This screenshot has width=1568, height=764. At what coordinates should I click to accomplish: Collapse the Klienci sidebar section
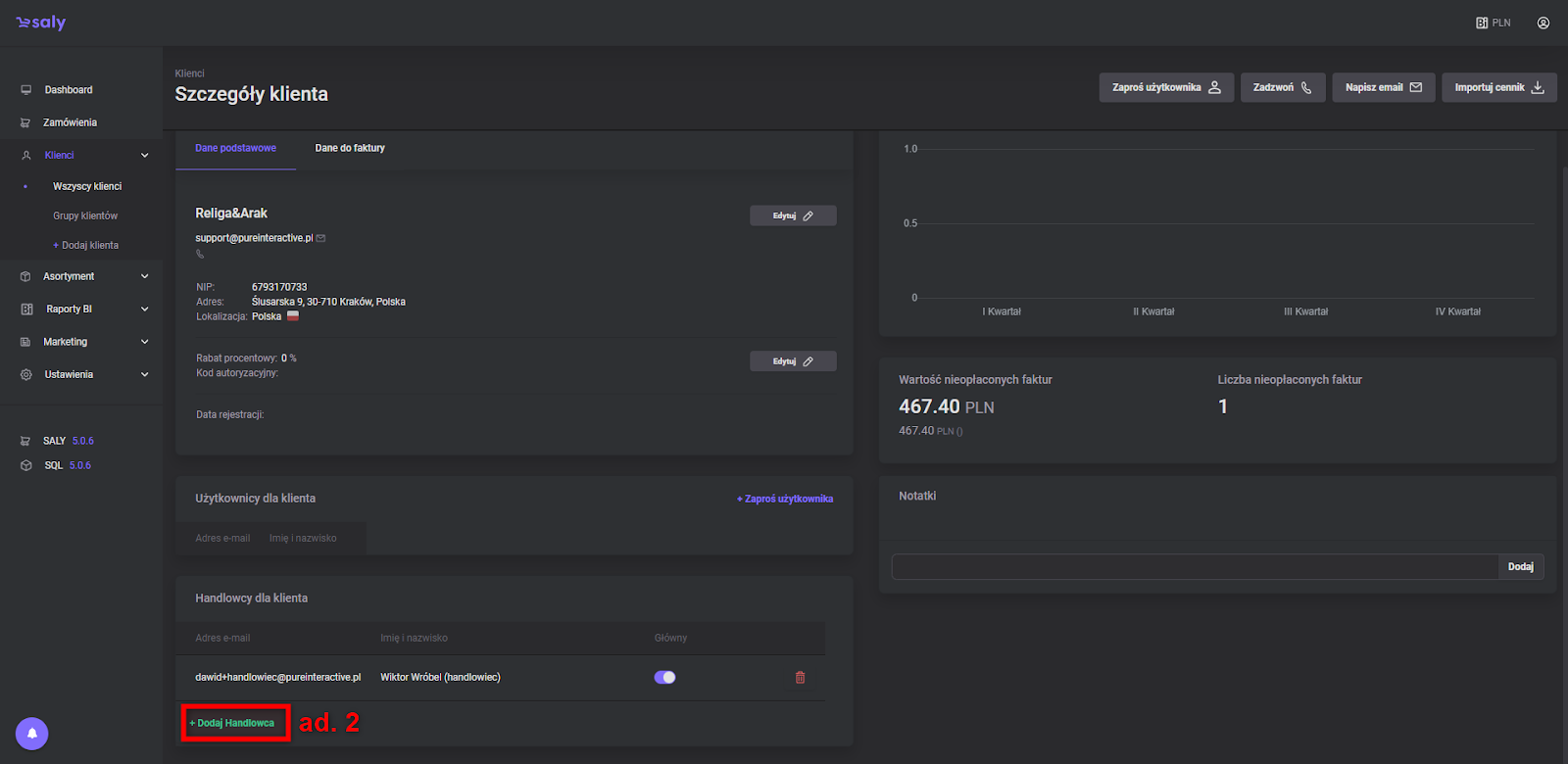click(145, 155)
